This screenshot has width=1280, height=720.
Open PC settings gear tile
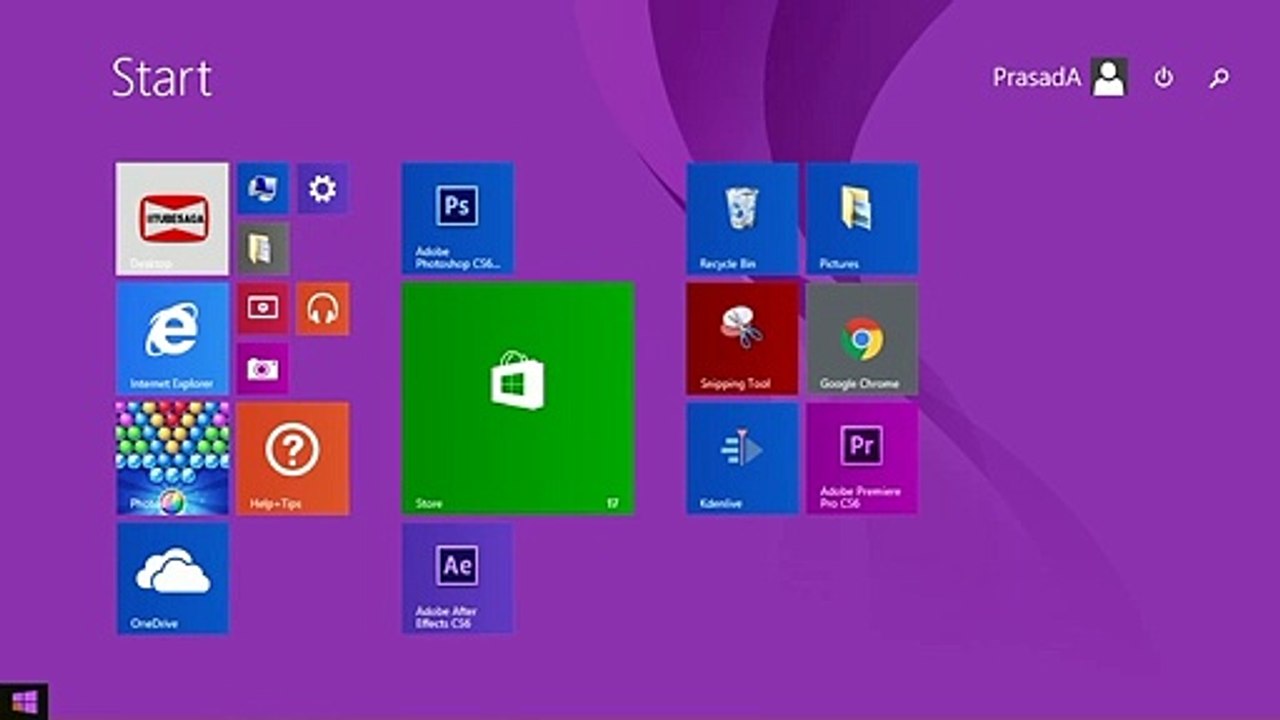[322, 188]
